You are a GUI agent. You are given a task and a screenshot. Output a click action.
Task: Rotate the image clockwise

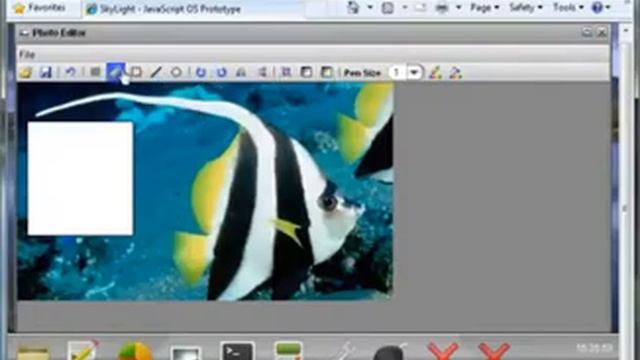(x=222, y=73)
